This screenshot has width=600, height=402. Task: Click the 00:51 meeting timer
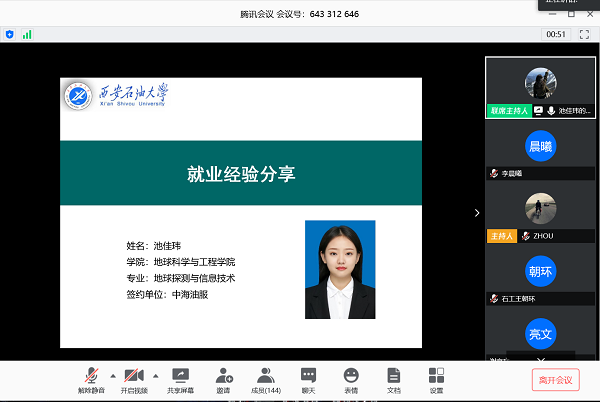pos(555,34)
